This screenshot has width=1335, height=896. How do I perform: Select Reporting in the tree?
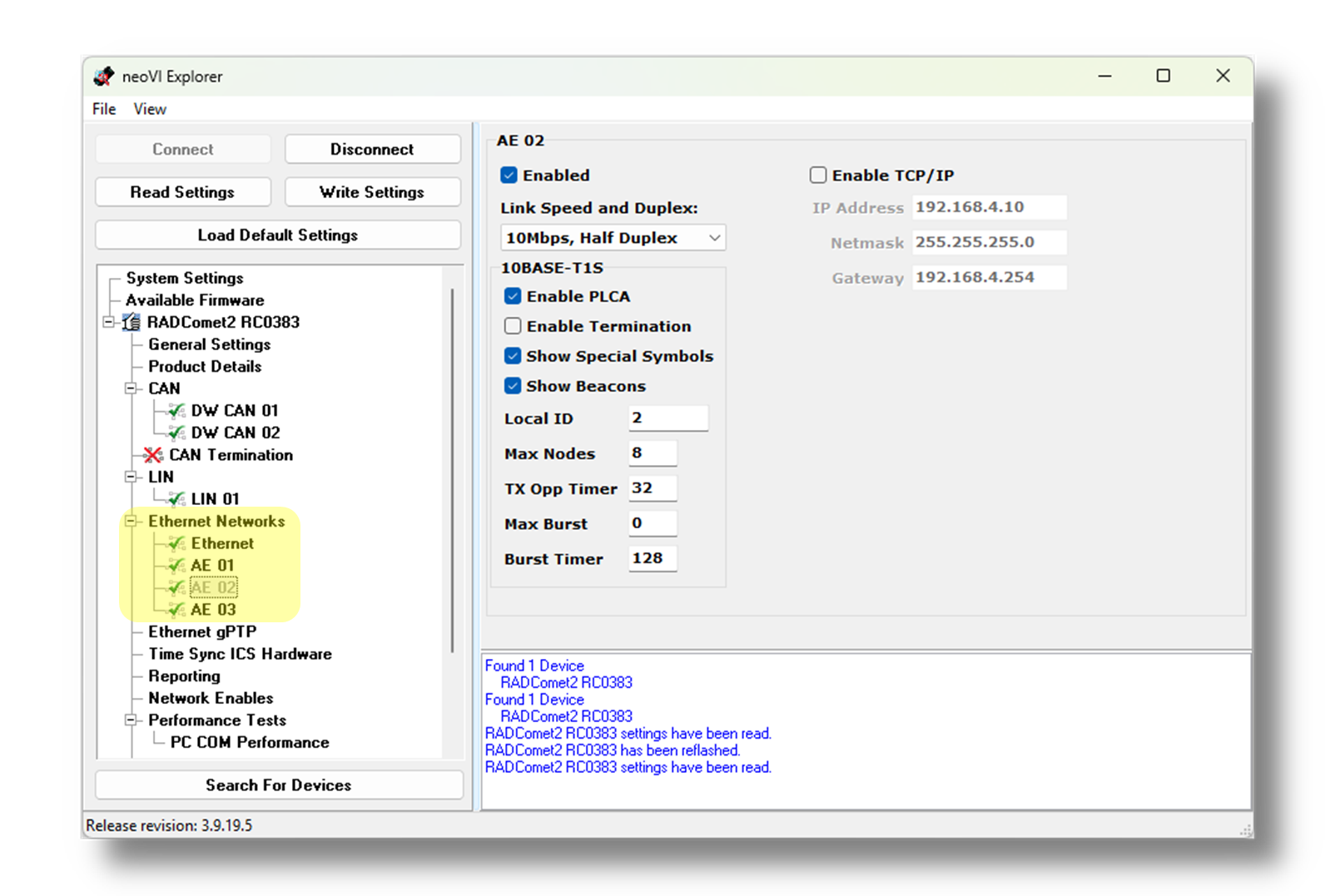click(184, 676)
